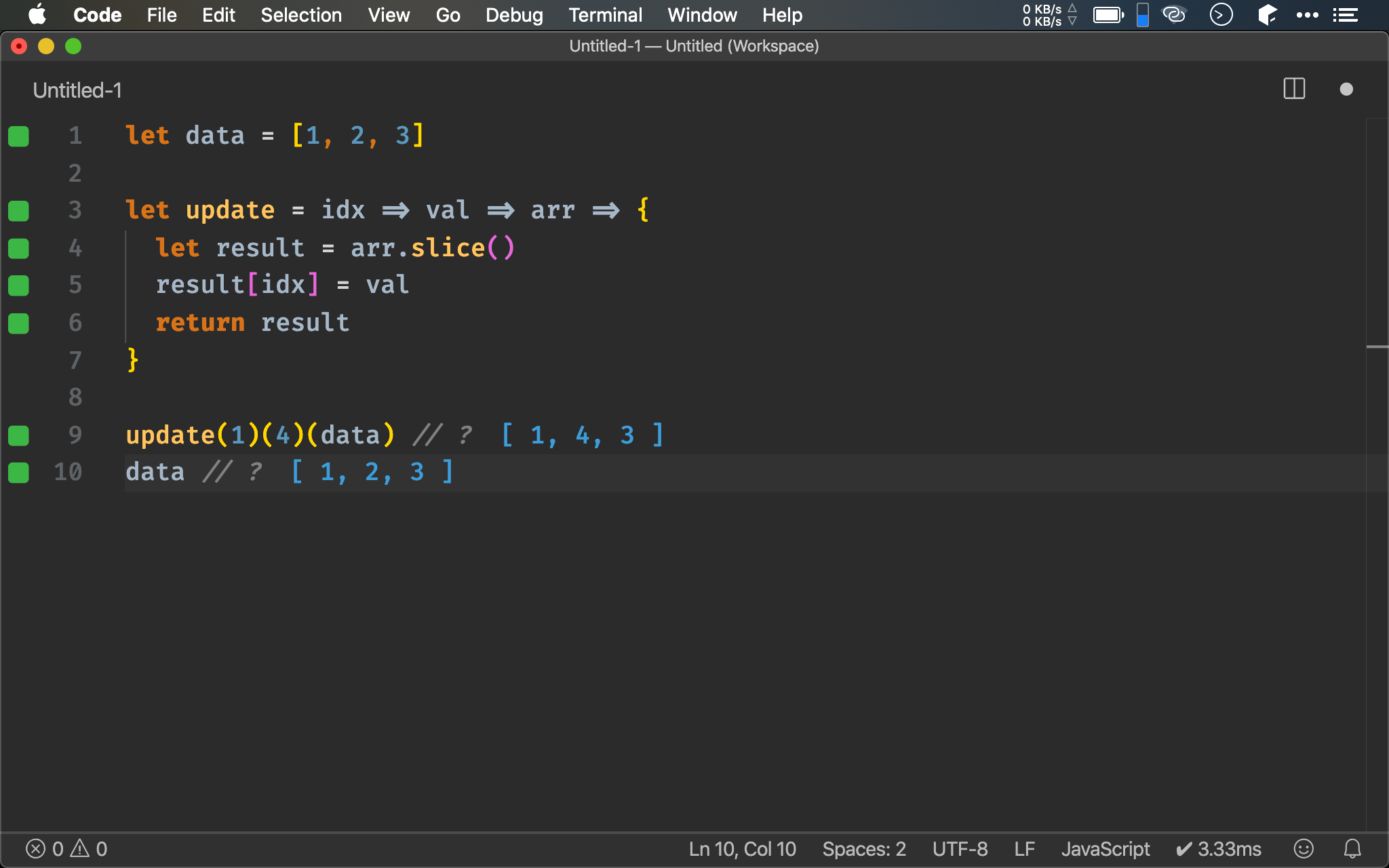Click the green coverage marker on line 5
The width and height of the screenshot is (1389, 868).
18,285
